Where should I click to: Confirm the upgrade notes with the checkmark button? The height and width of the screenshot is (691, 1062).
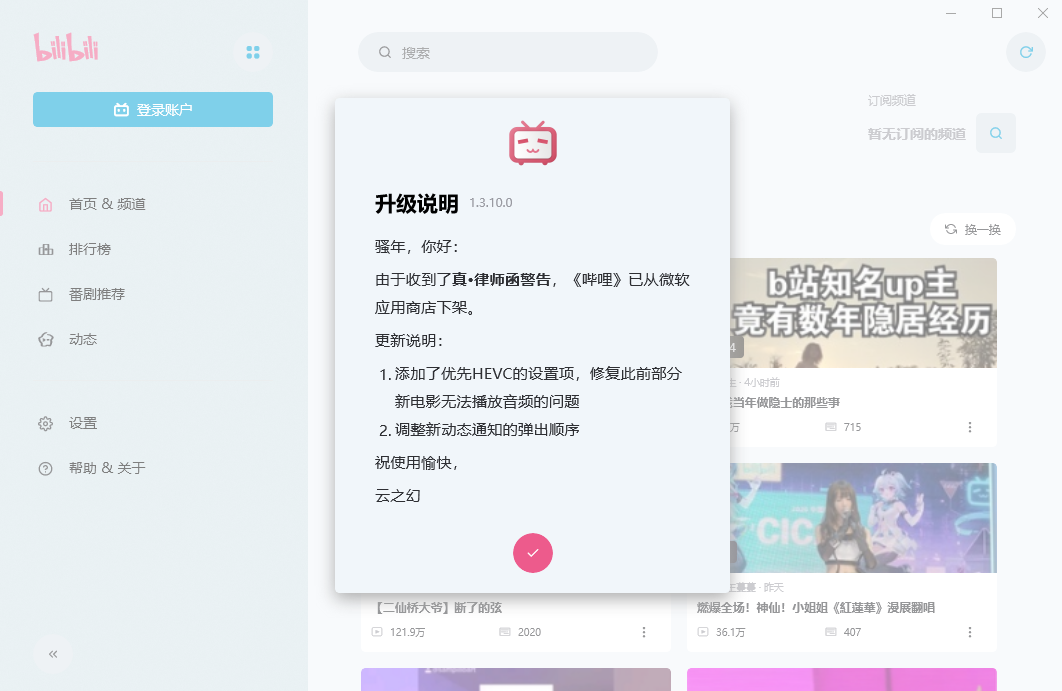coord(532,553)
